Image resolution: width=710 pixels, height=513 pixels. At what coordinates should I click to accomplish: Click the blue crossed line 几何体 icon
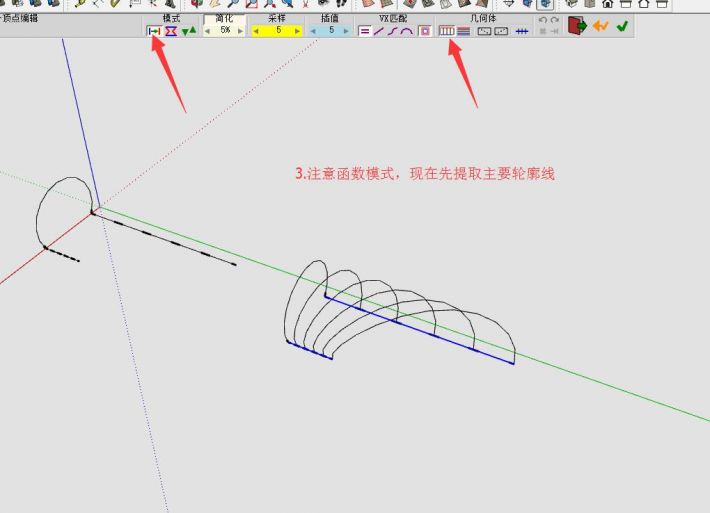pyautogui.click(x=522, y=31)
